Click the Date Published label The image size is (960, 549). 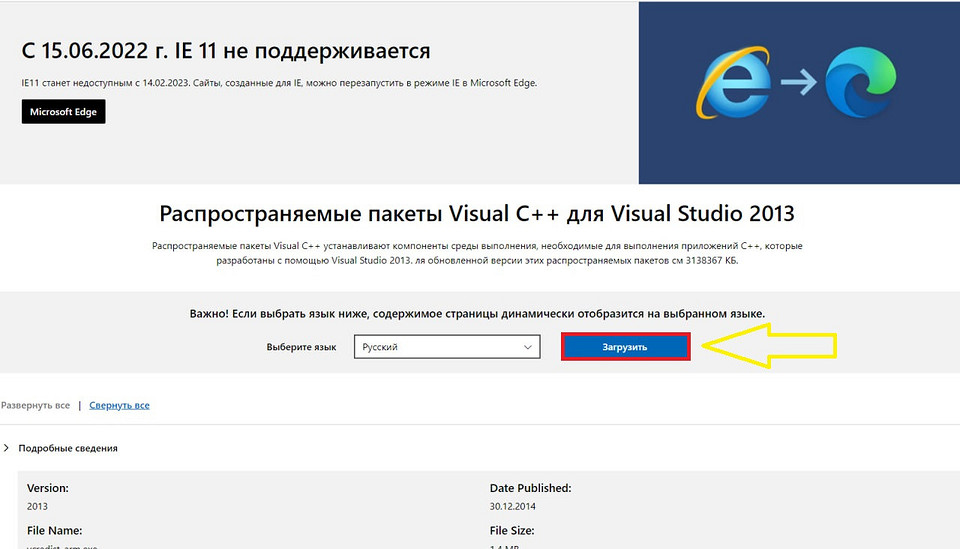(530, 488)
